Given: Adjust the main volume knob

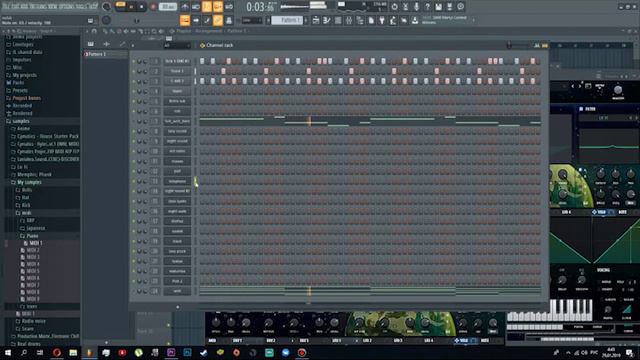Looking at the screenshot, I should point(107,7).
